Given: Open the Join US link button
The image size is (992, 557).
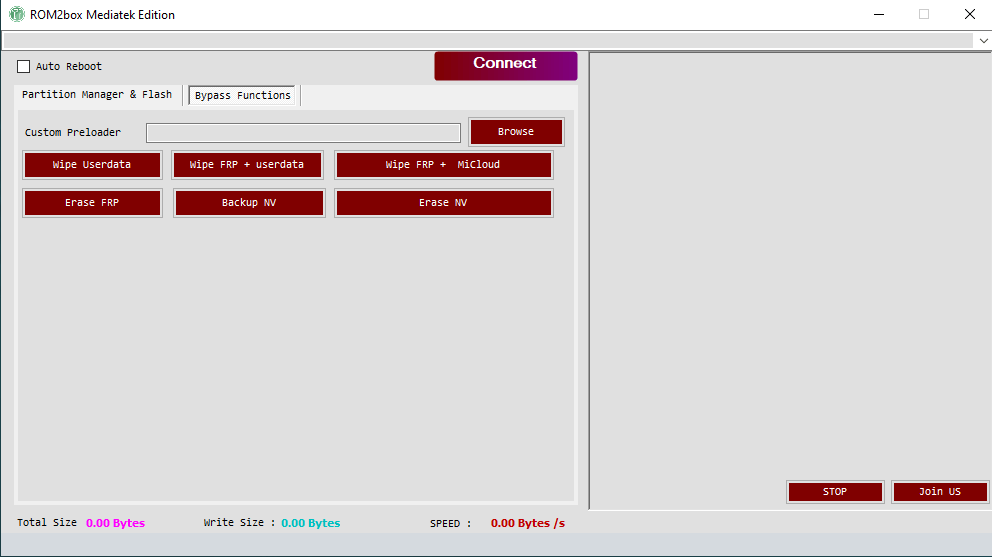Looking at the screenshot, I should pos(939,492).
